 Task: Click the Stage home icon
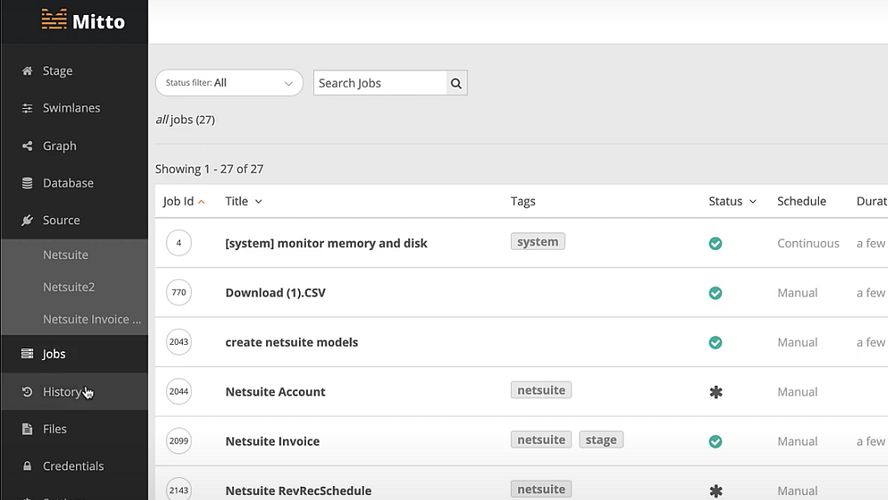27,71
